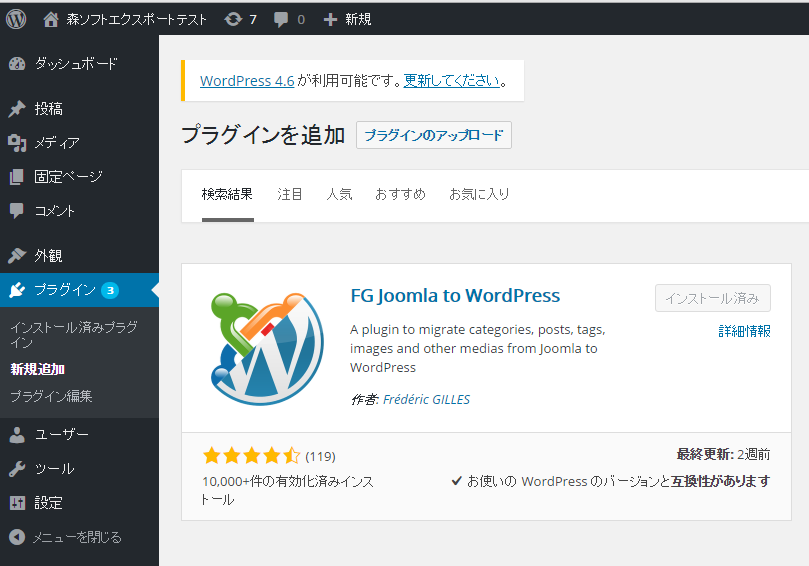Image resolution: width=809 pixels, height=566 pixels.
Task: Click インストール済み button
Action: (x=713, y=298)
